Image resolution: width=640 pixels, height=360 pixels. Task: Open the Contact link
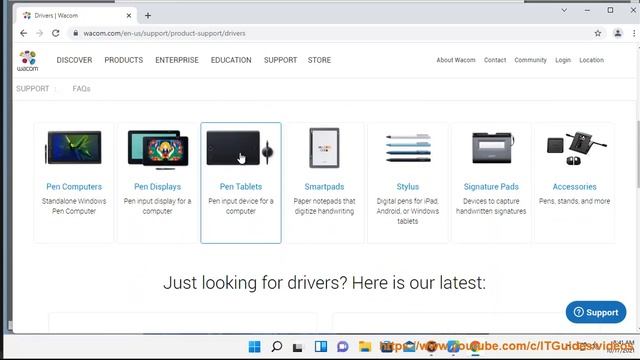coord(495,60)
